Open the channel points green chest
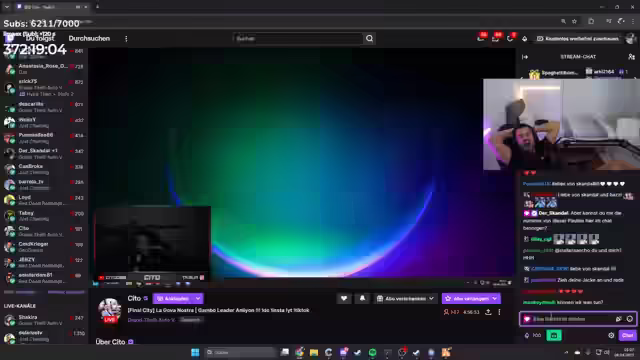 coord(554,335)
